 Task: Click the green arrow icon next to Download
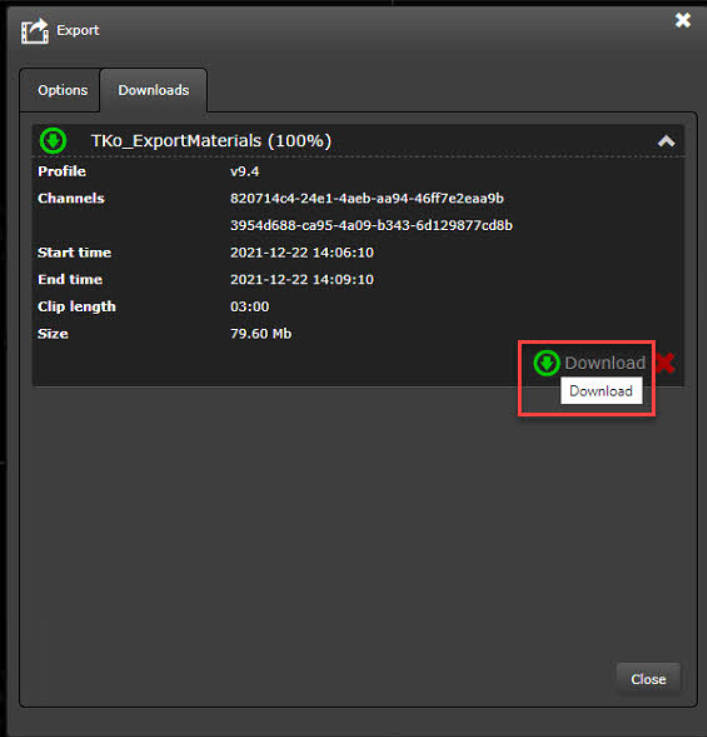(x=546, y=363)
